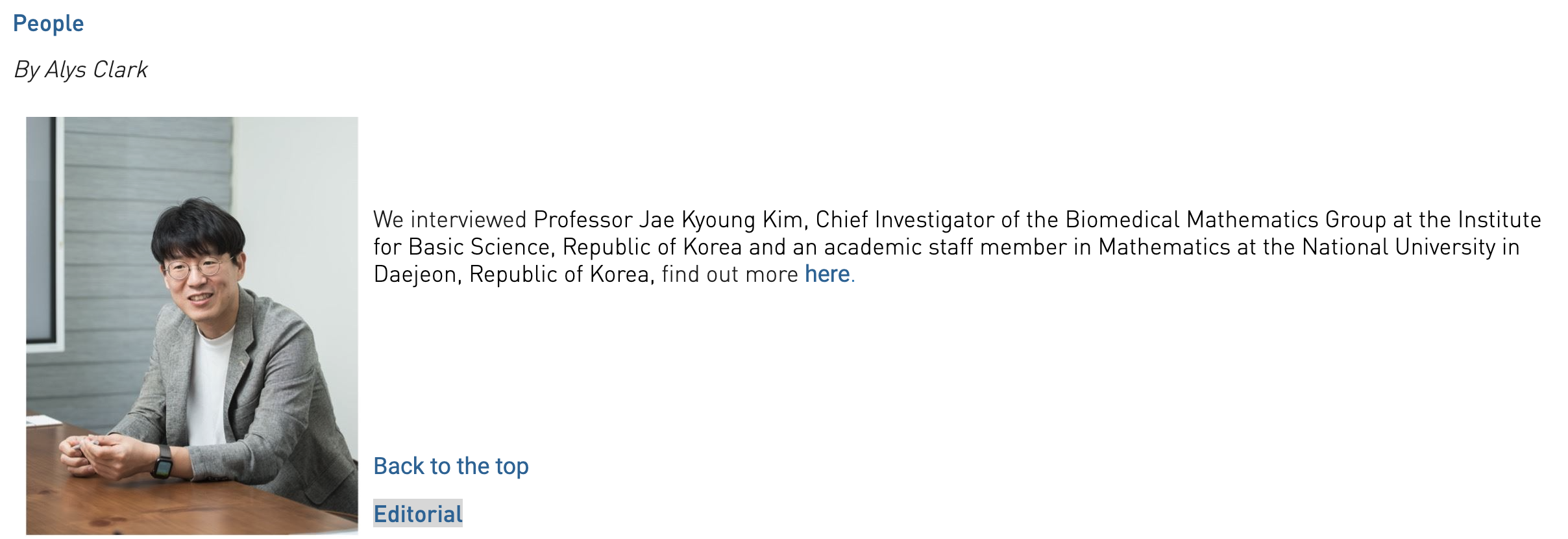Click the 'People' header at the top
This screenshot has width=1568, height=539.
(49, 23)
